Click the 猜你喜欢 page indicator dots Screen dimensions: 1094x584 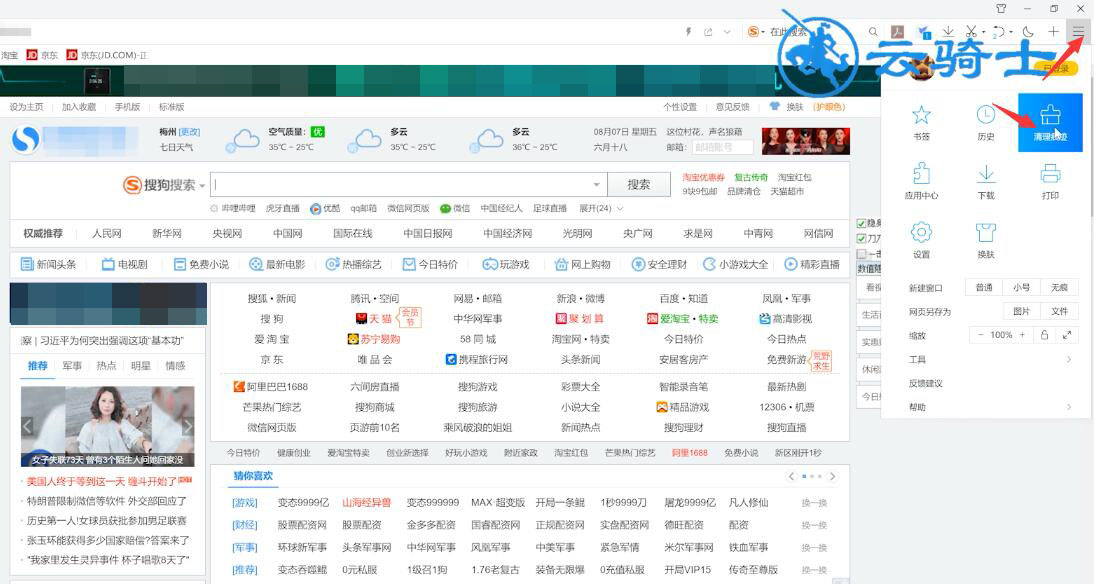[x=811, y=477]
